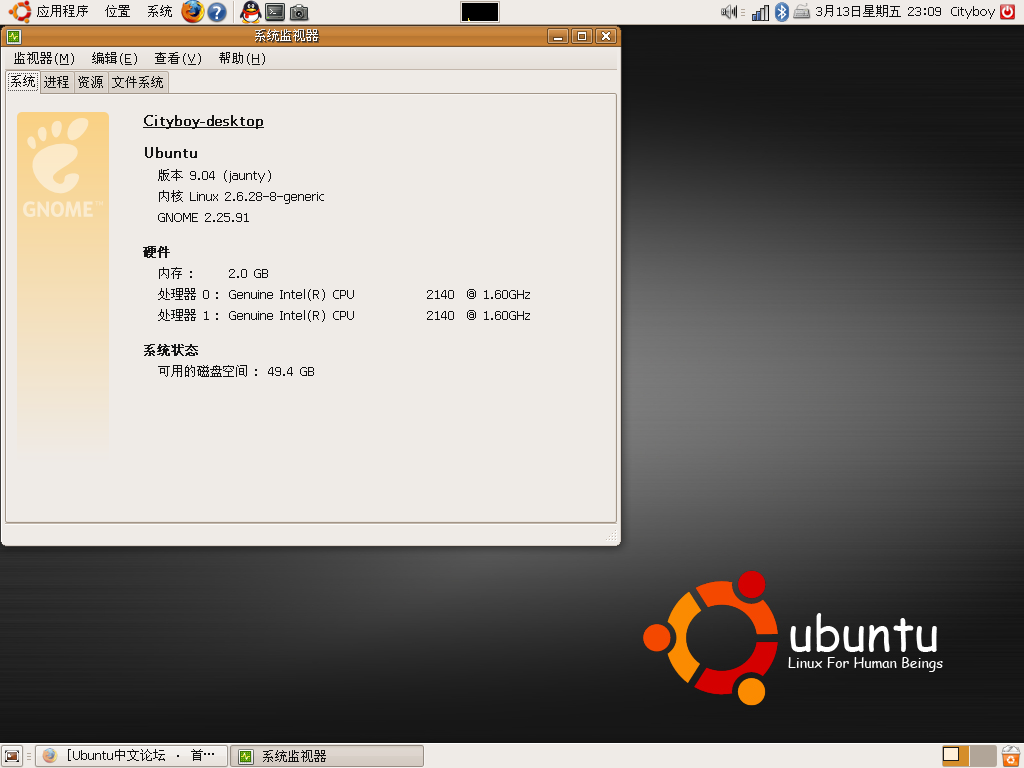Open the 编辑(E) menu
This screenshot has width=1024, height=768.
[x=114, y=59]
